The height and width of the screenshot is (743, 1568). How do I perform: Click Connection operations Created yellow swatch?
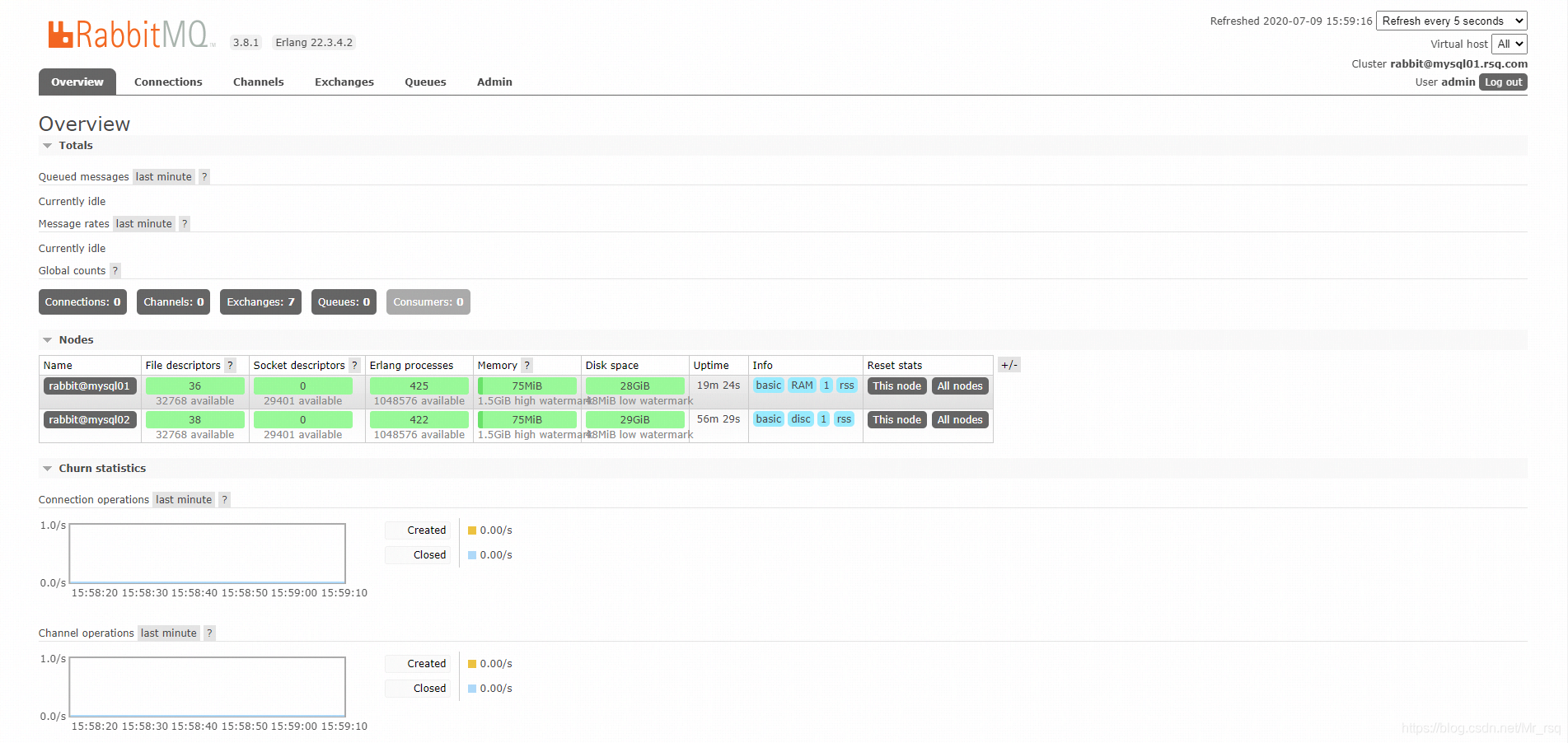[x=472, y=530]
